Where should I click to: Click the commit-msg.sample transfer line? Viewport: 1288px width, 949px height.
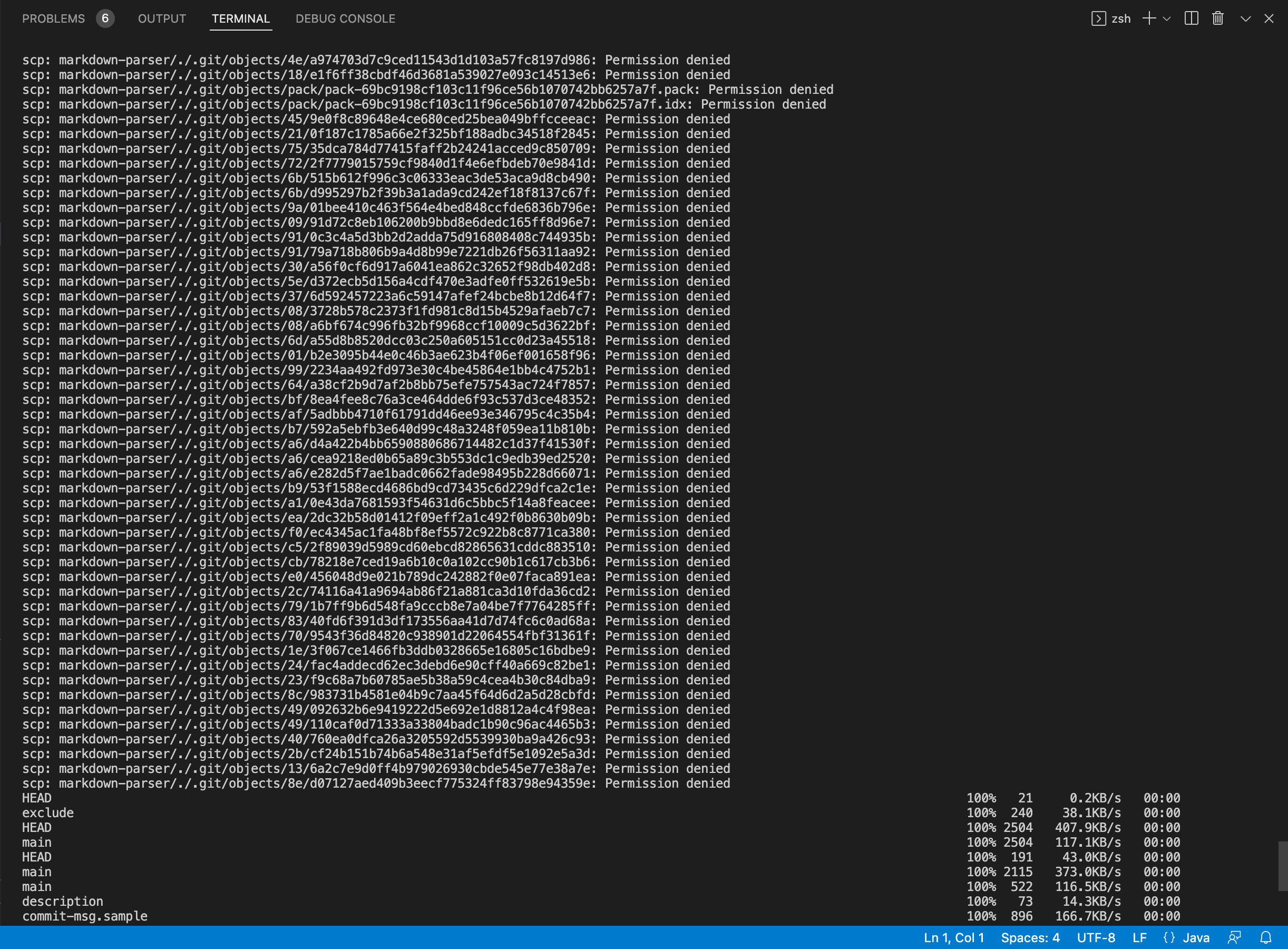tap(84, 916)
